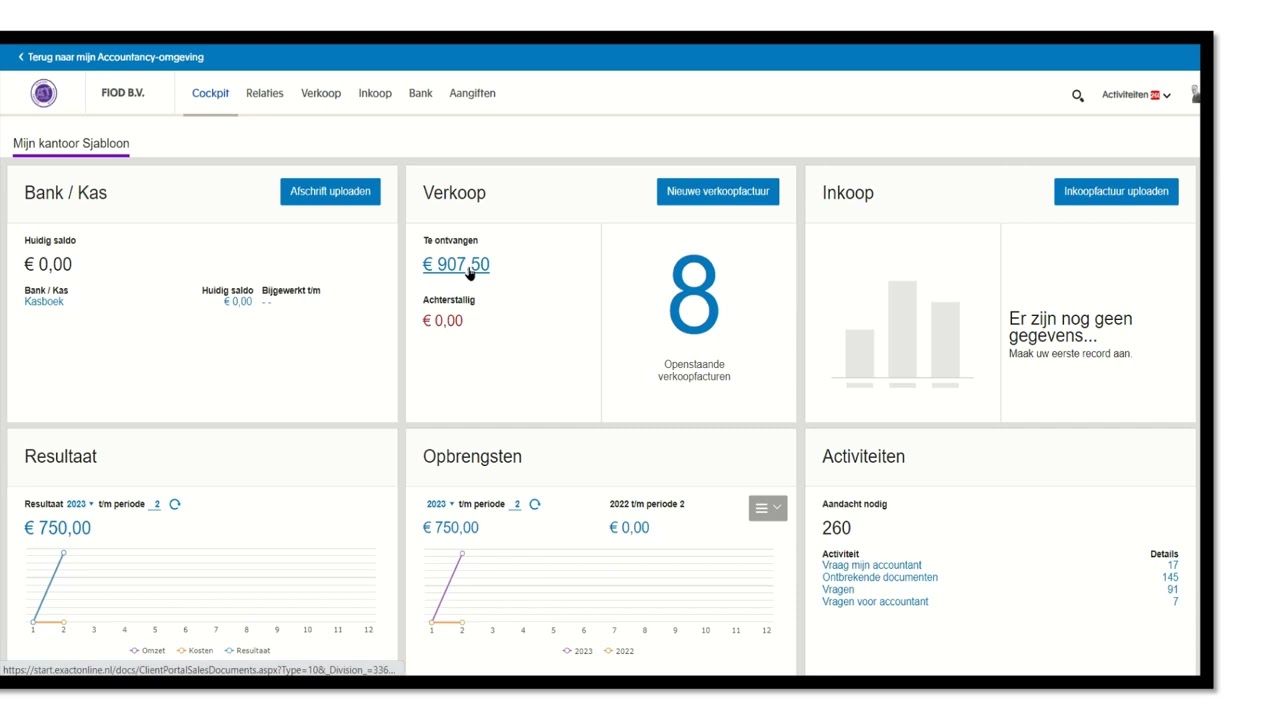Screen dimensions: 1280x720
Task: Click the 91 details count
Action: click(1173, 589)
